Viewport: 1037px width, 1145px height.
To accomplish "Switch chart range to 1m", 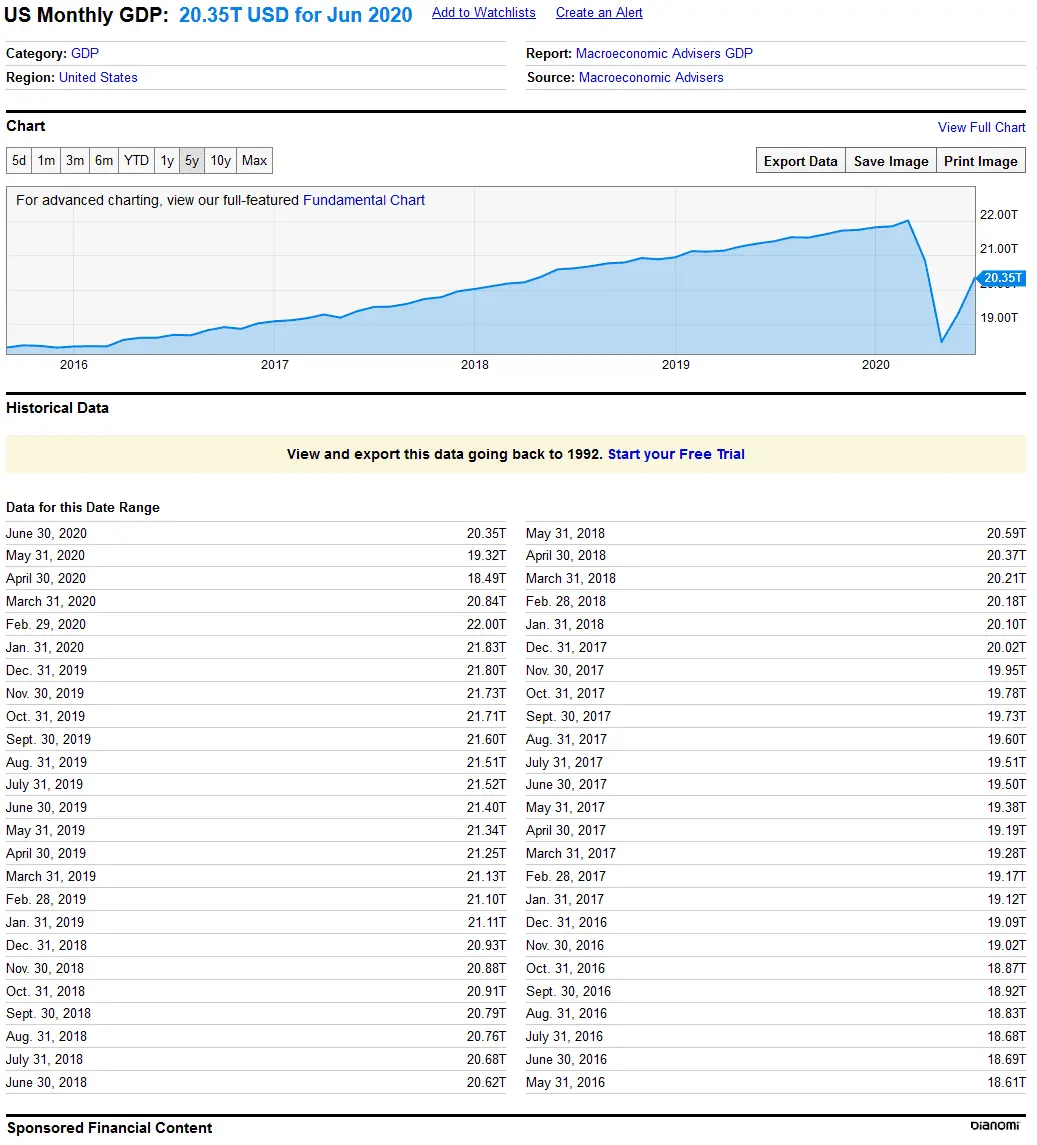I will tap(47, 161).
